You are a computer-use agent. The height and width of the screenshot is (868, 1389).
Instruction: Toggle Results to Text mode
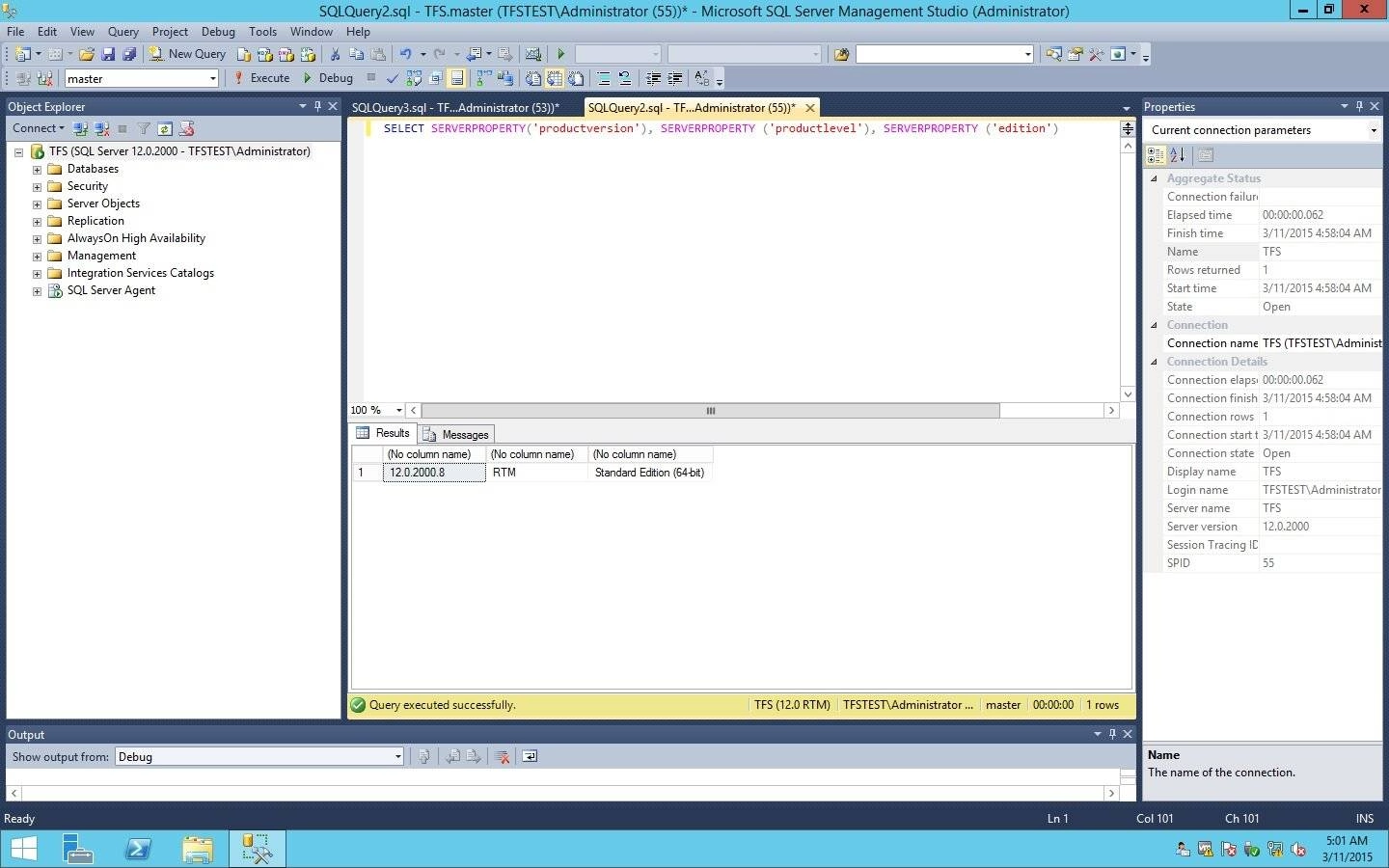click(532, 78)
